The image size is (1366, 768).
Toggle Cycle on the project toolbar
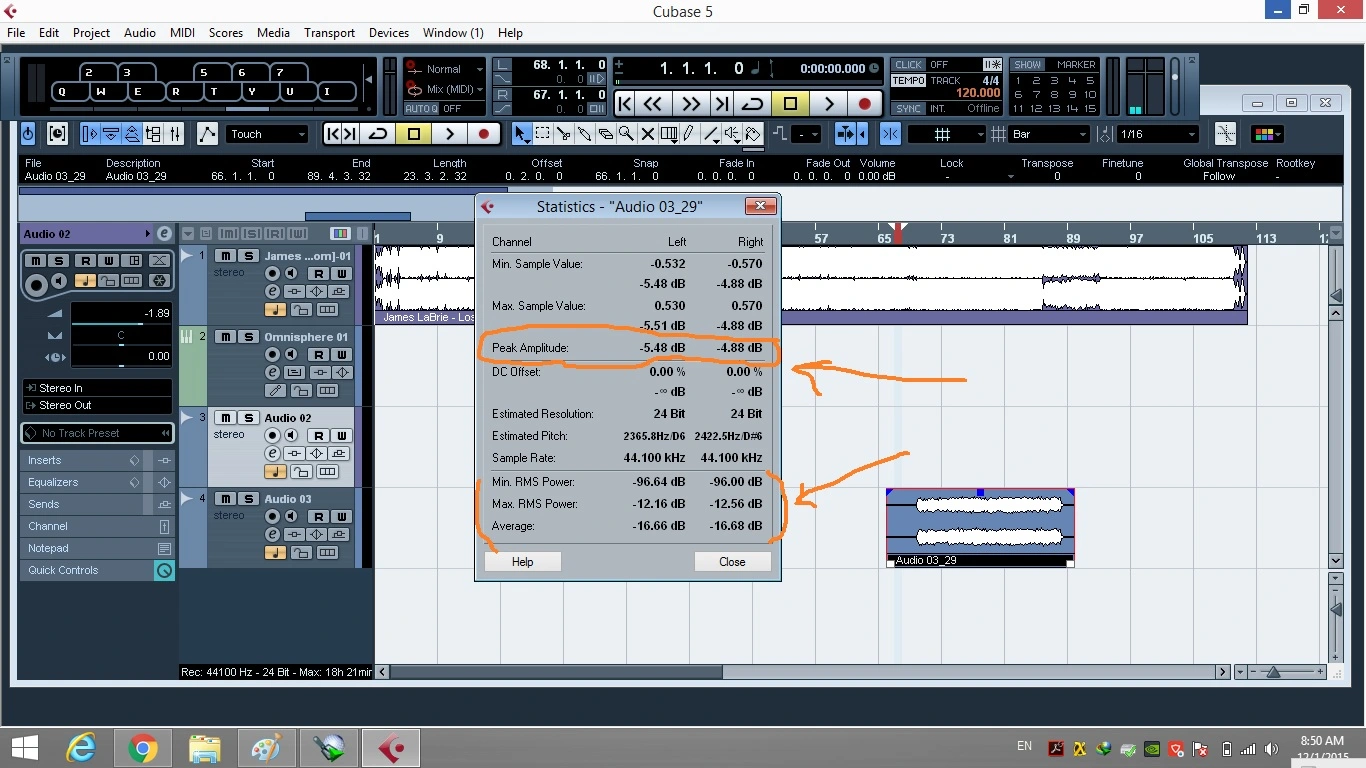pyautogui.click(x=378, y=134)
